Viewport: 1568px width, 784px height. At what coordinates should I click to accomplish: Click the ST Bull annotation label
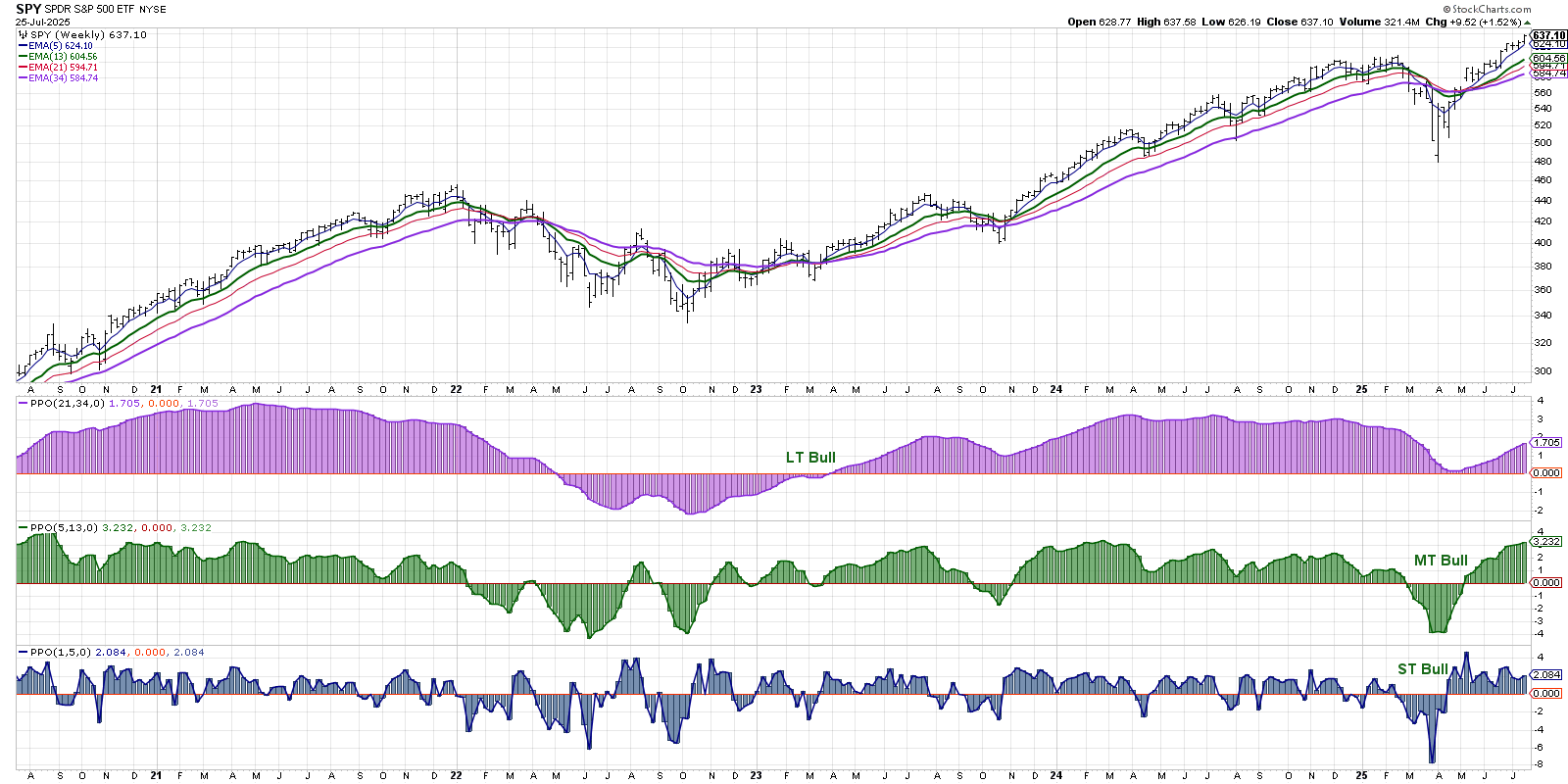coord(1422,669)
